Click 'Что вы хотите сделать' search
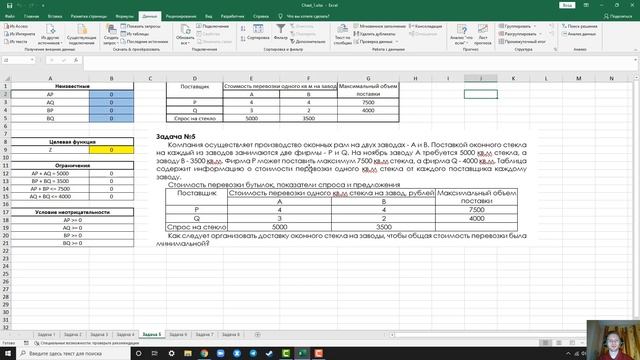 [304, 16]
